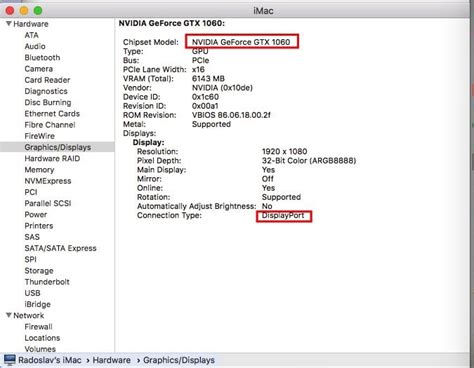
Task: Click Radoslav's iMac in path bar
Action: point(50,360)
